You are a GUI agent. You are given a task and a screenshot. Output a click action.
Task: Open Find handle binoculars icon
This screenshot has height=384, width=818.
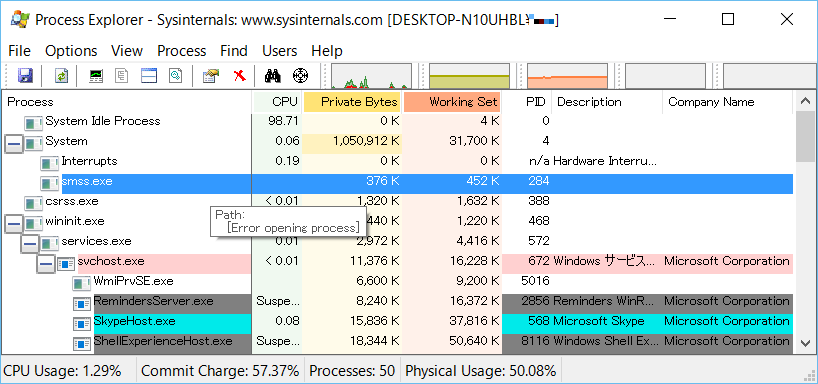coord(272,76)
